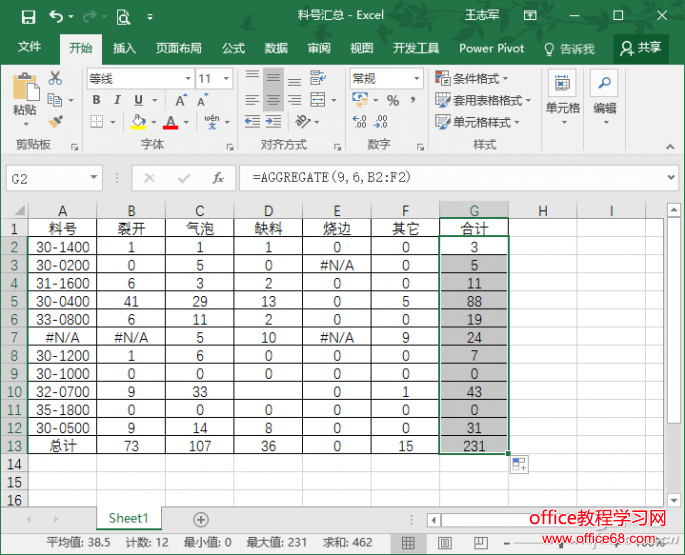Toggle Italic formatting
The width and height of the screenshot is (685, 555).
[117, 100]
